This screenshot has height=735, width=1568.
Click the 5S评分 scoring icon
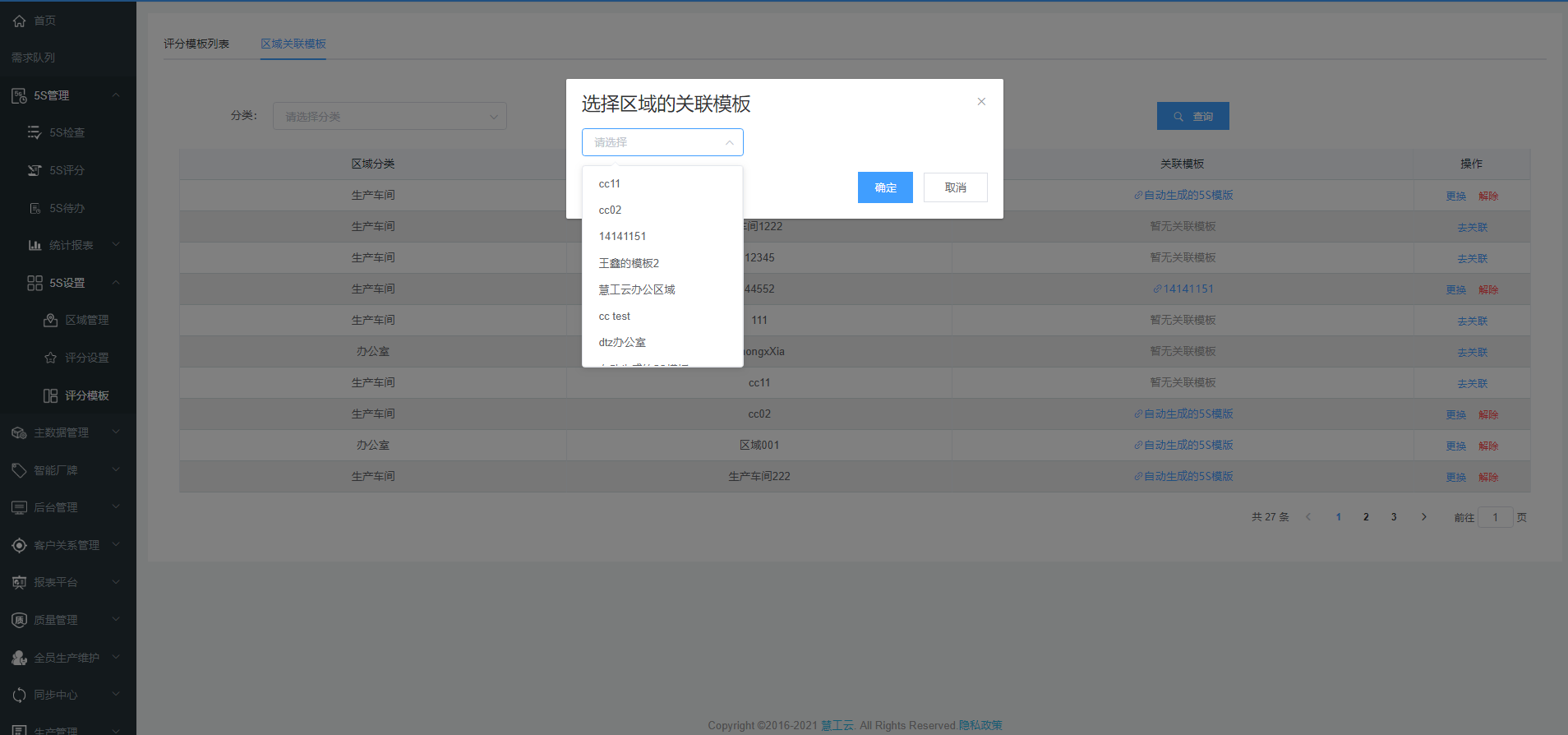click(x=35, y=170)
